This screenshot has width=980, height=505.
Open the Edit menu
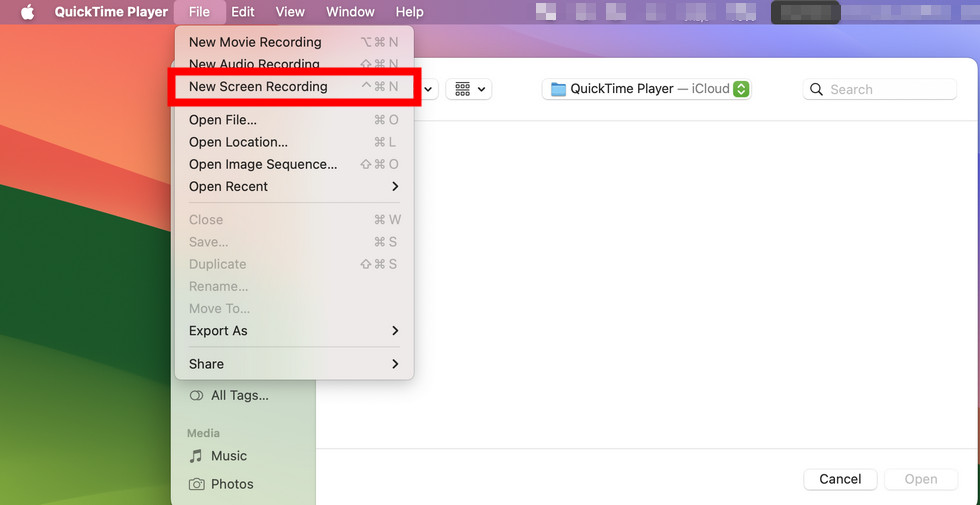tap(242, 12)
